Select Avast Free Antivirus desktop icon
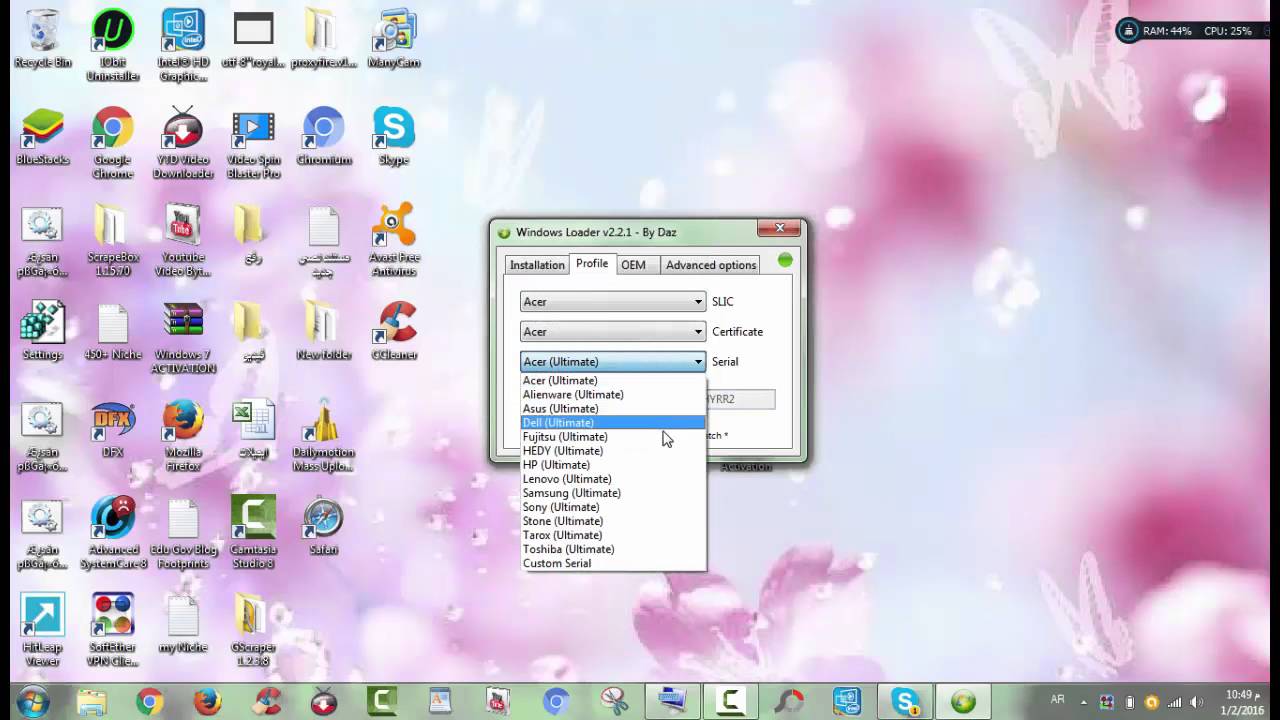Screen dimensions: 1280x720 pyautogui.click(x=393, y=240)
